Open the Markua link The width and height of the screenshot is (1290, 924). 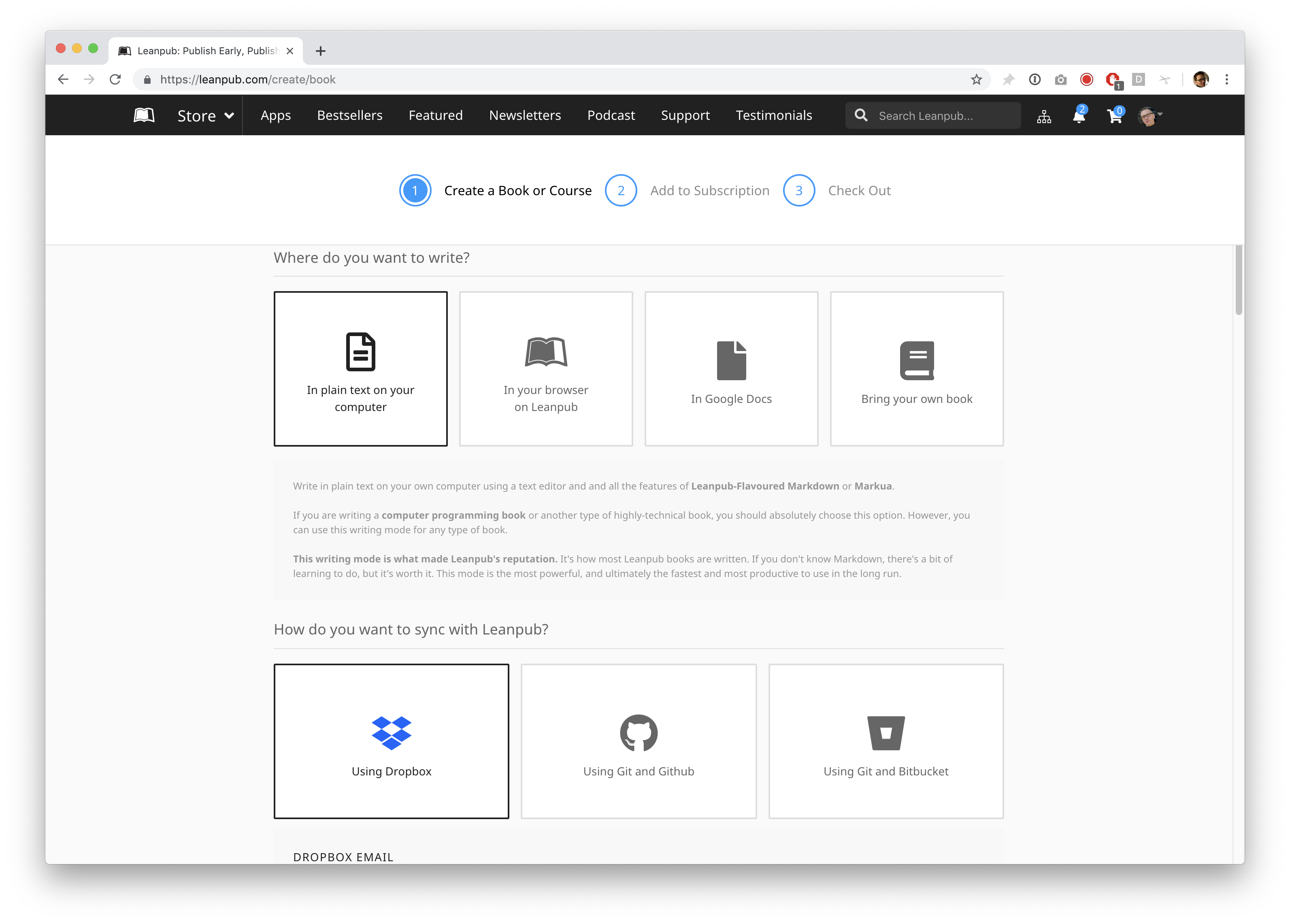873,486
